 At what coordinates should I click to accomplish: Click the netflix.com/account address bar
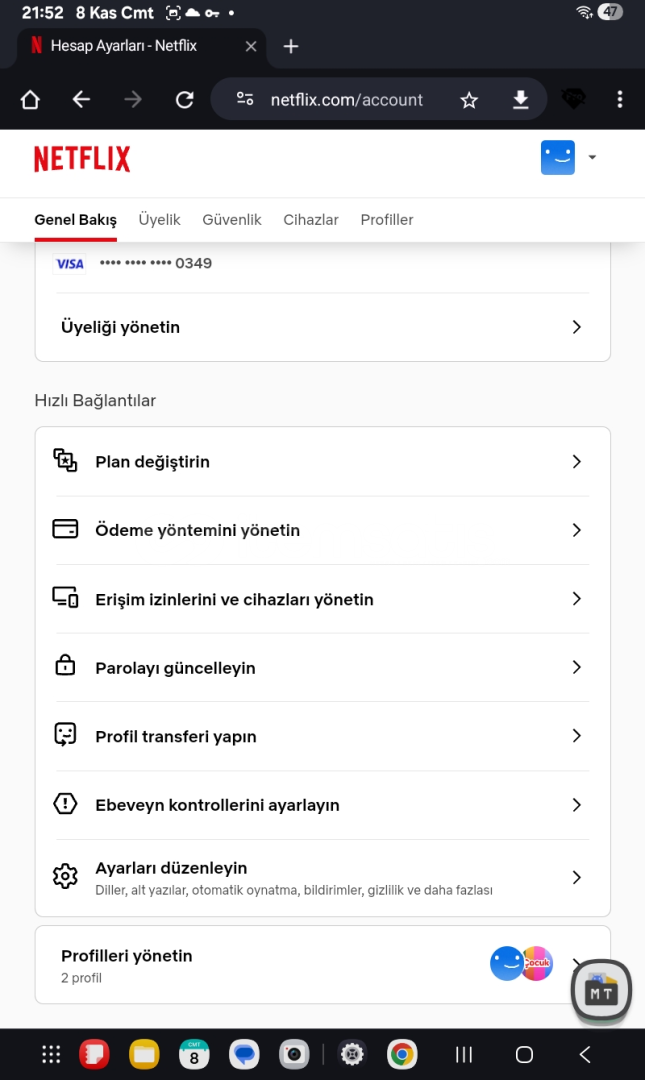click(346, 100)
